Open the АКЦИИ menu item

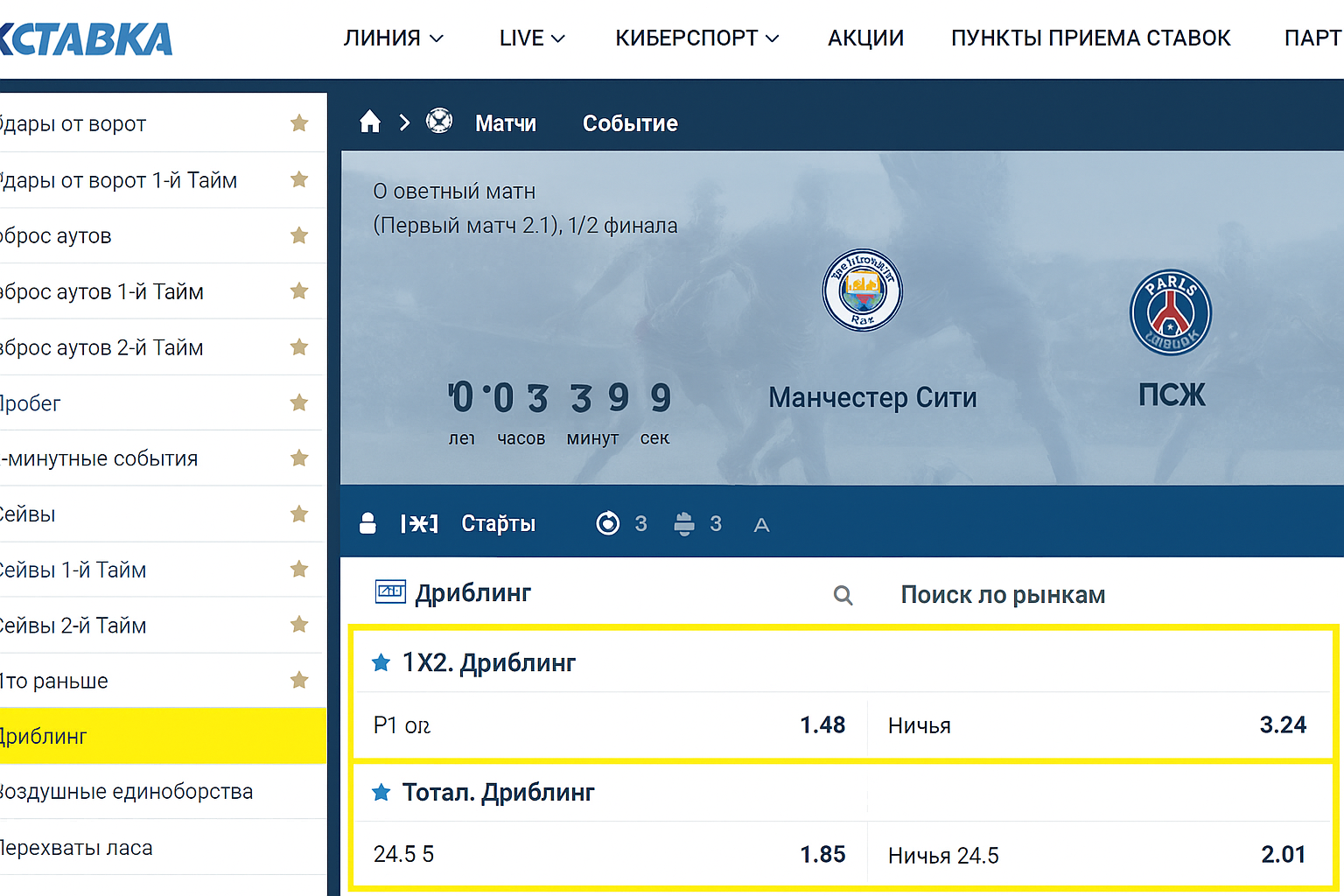point(865,38)
